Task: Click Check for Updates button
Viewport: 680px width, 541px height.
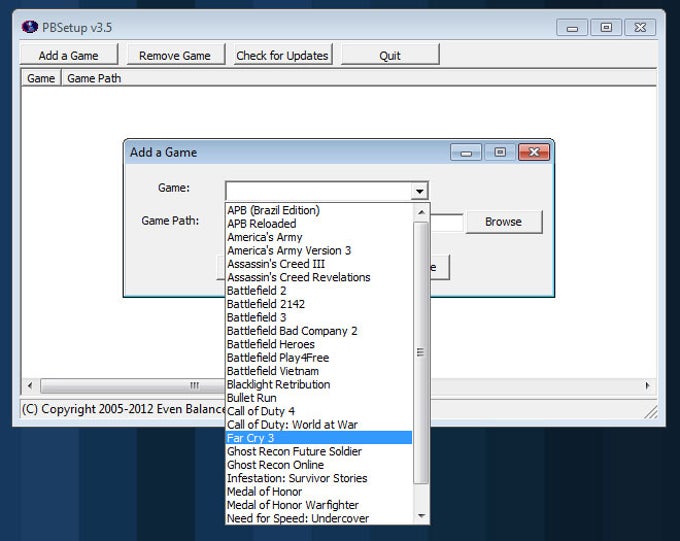Action: [x=283, y=55]
